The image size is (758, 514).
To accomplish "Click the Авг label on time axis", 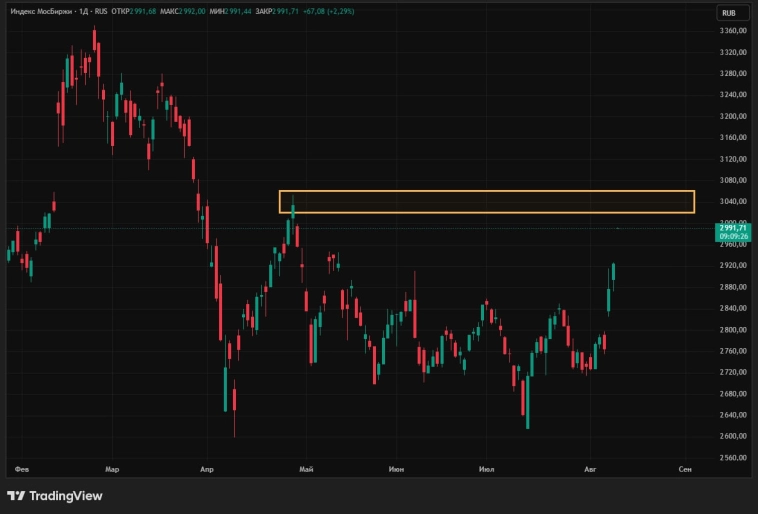I will click(x=590, y=468).
